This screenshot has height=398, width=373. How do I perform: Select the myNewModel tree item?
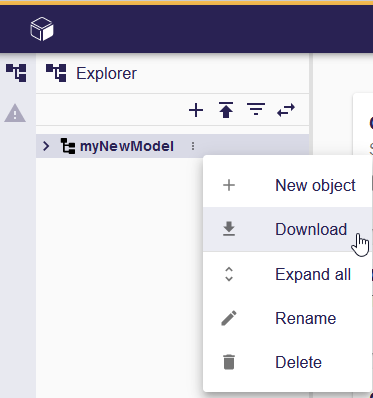[x=127, y=146]
